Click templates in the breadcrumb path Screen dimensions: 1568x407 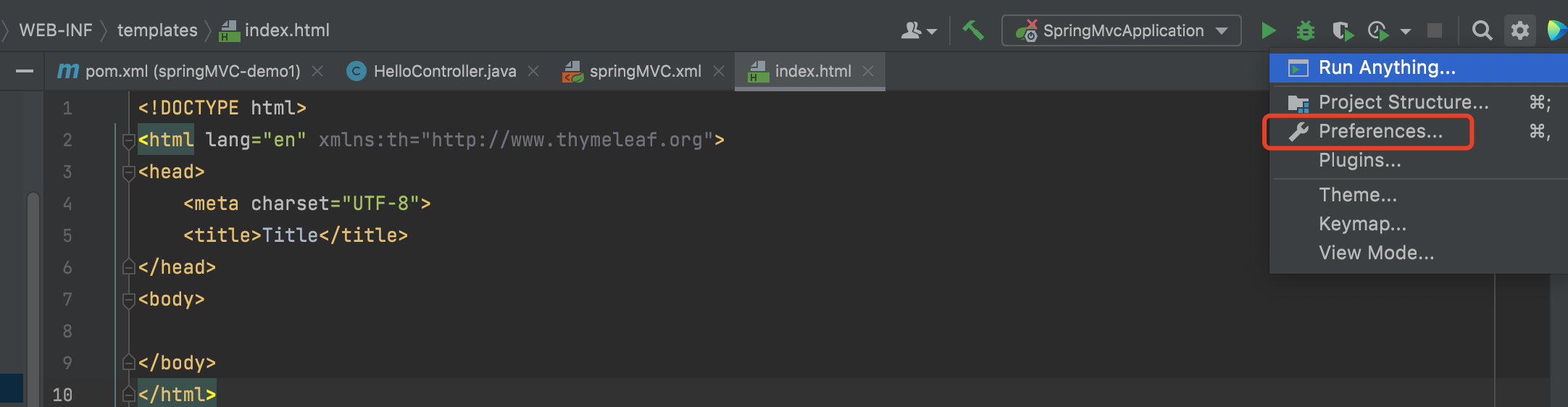click(157, 30)
